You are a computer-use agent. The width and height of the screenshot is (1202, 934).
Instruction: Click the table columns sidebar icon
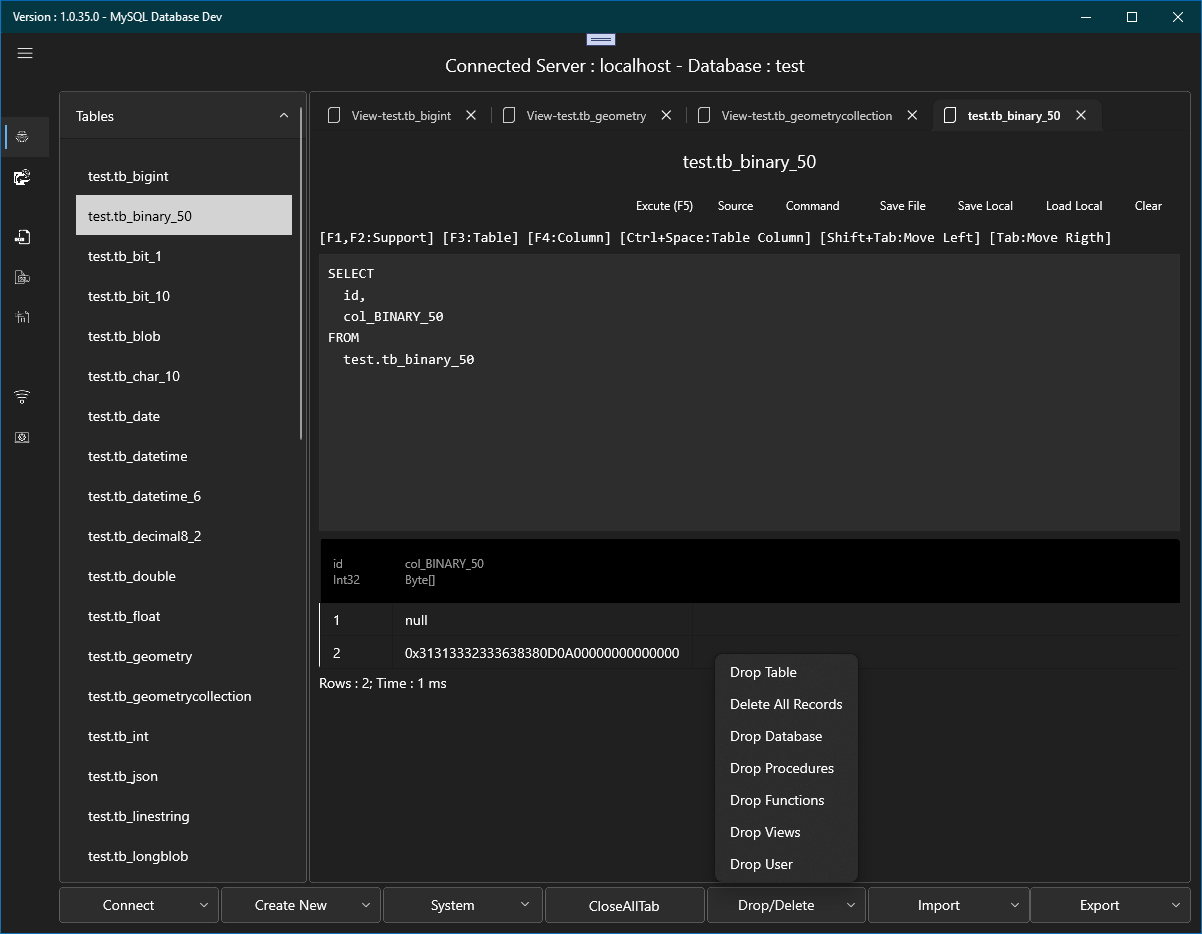point(22,317)
